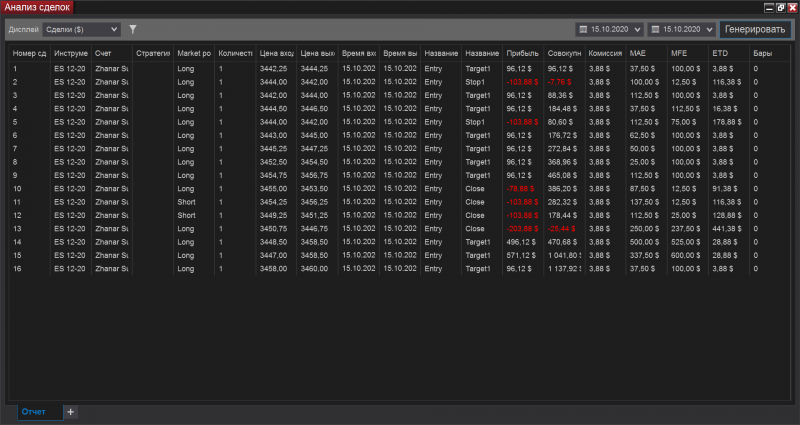Select cumulative value 470,68 $
The image size is (800, 425).
(x=562, y=242)
